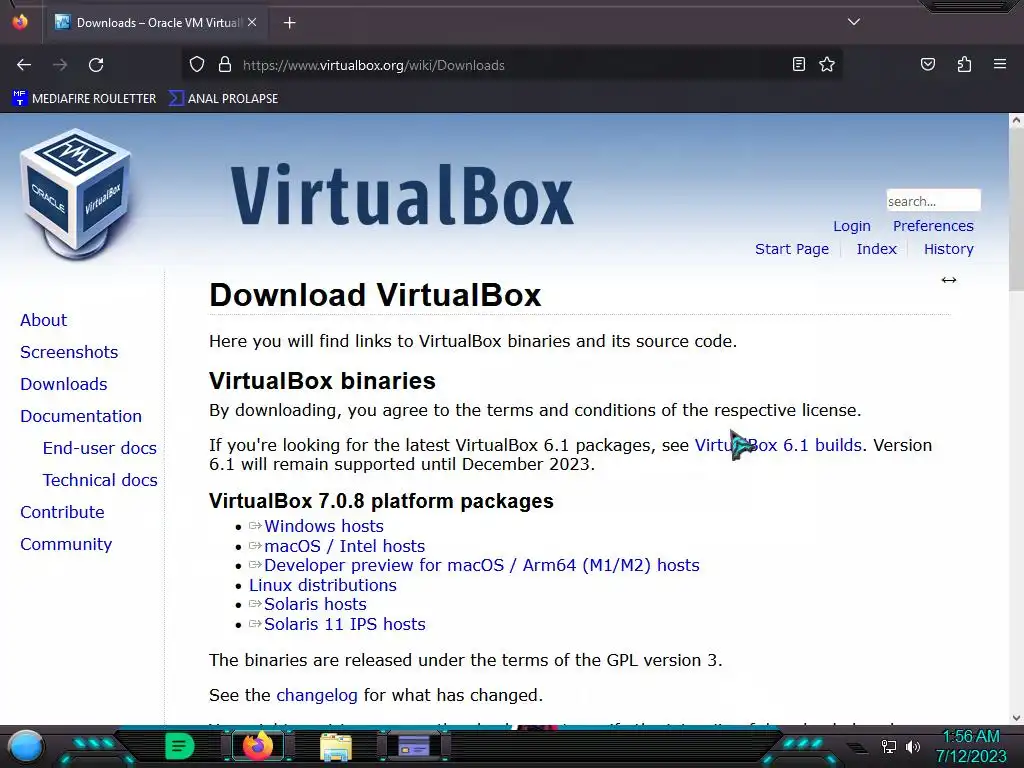1024x768 pixels.
Task: Open Technical docs link
Action: tap(100, 480)
